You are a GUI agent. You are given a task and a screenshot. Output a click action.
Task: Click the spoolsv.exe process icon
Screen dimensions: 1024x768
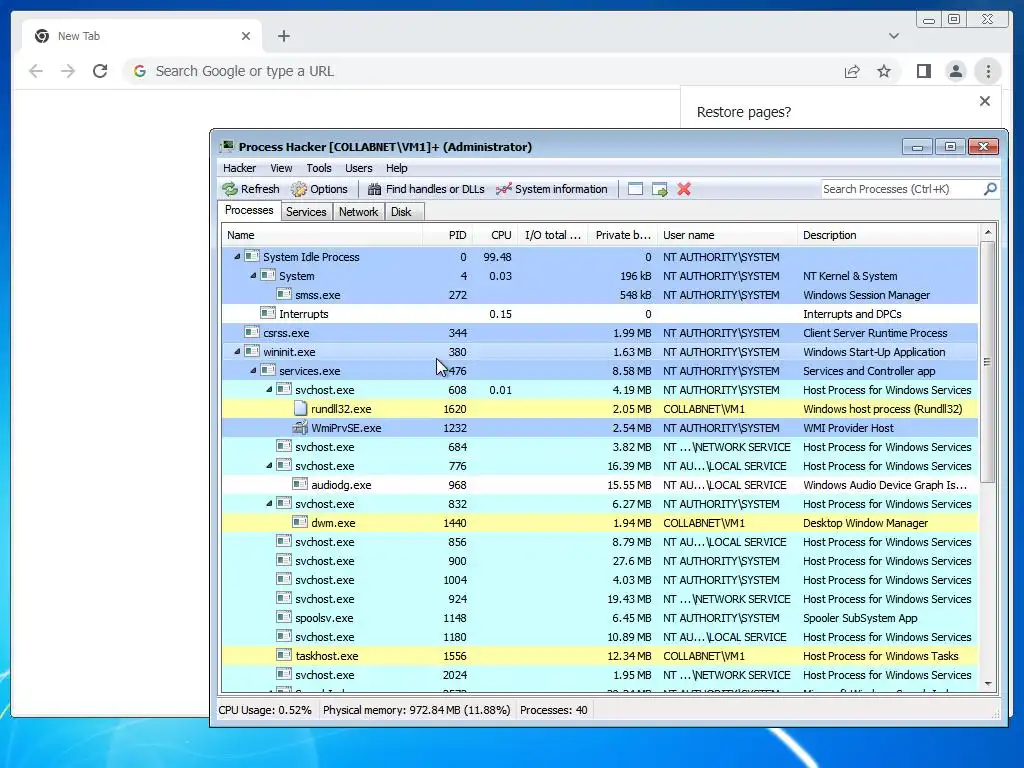click(x=284, y=616)
